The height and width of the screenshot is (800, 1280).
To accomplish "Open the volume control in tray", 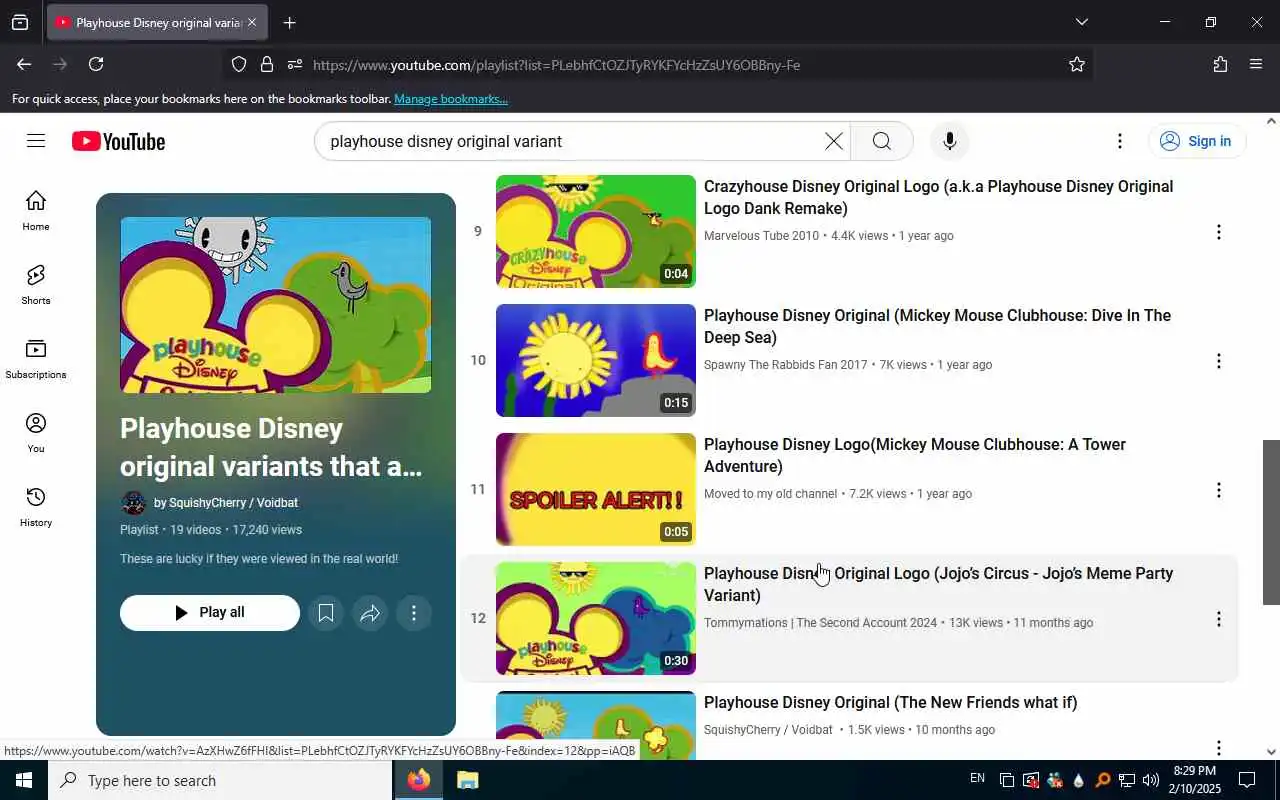I will [x=1150, y=780].
